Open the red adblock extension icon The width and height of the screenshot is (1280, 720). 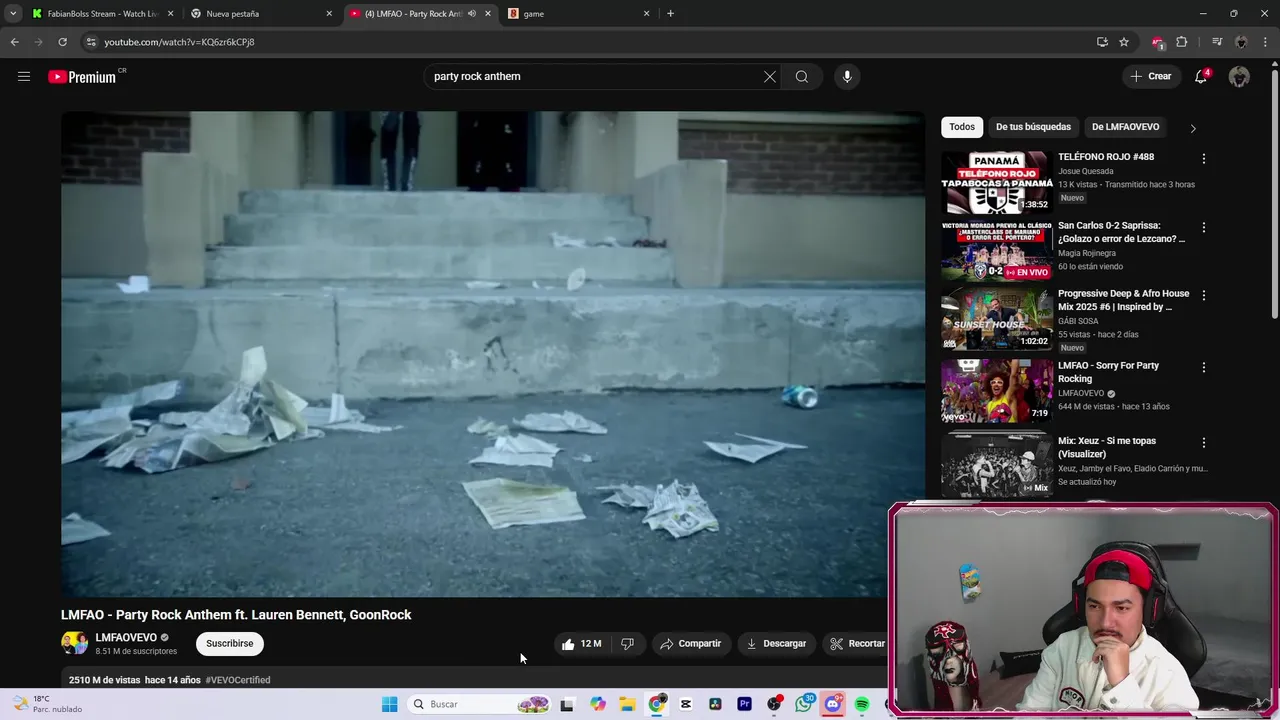coord(1158,42)
